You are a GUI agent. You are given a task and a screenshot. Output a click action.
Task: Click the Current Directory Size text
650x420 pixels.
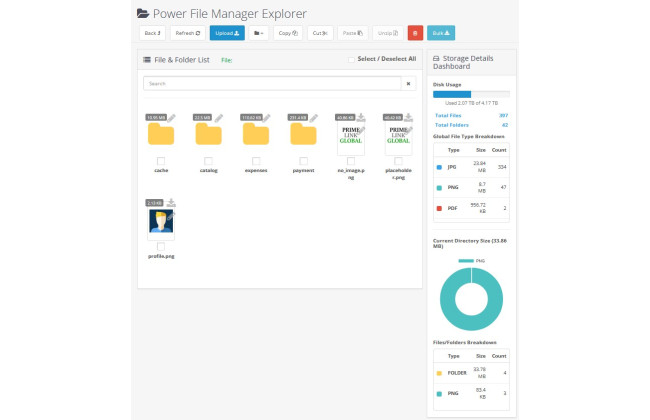click(x=470, y=243)
